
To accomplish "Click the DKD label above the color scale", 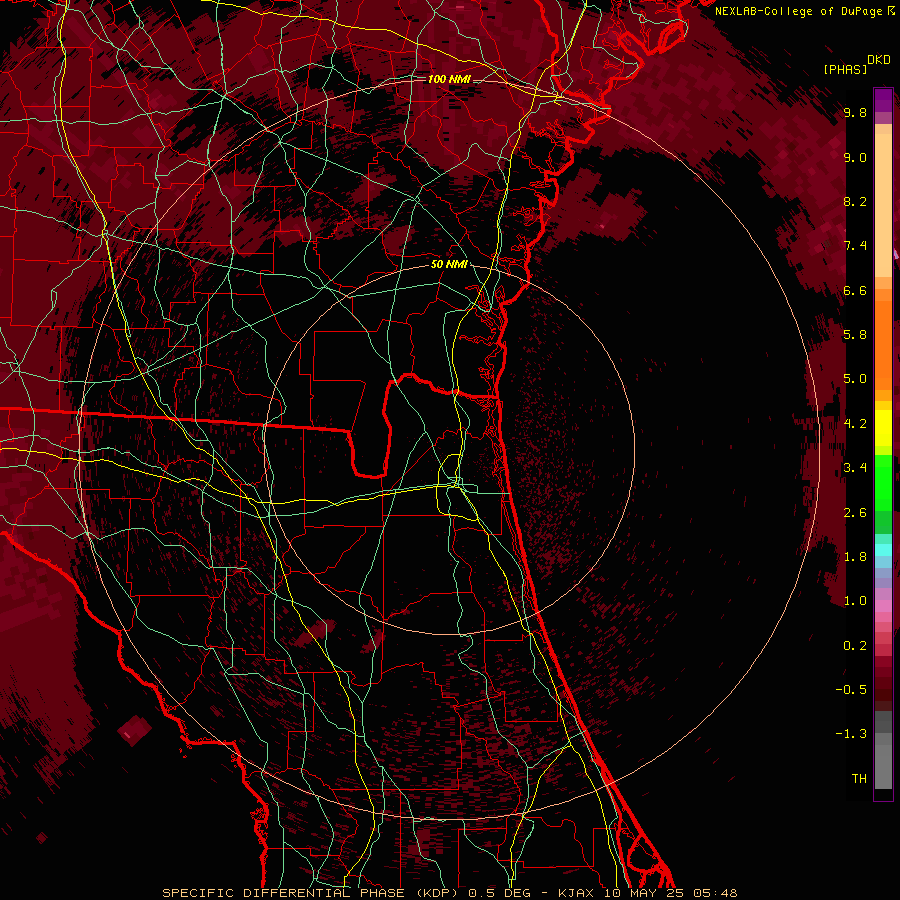I will coord(879,60).
